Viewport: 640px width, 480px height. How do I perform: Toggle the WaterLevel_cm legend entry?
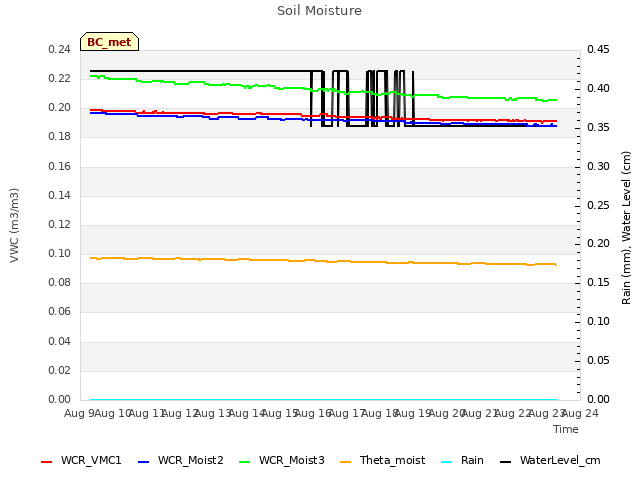(x=550, y=460)
